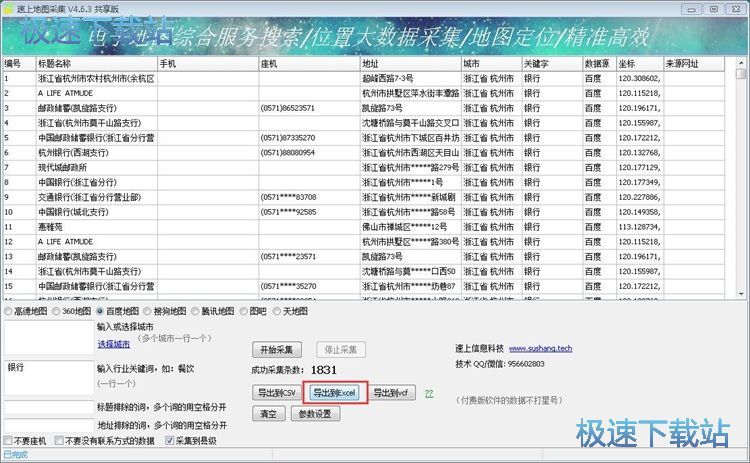Select row 现代城邮政所
The width and height of the screenshot is (750, 463).
pos(364,167)
